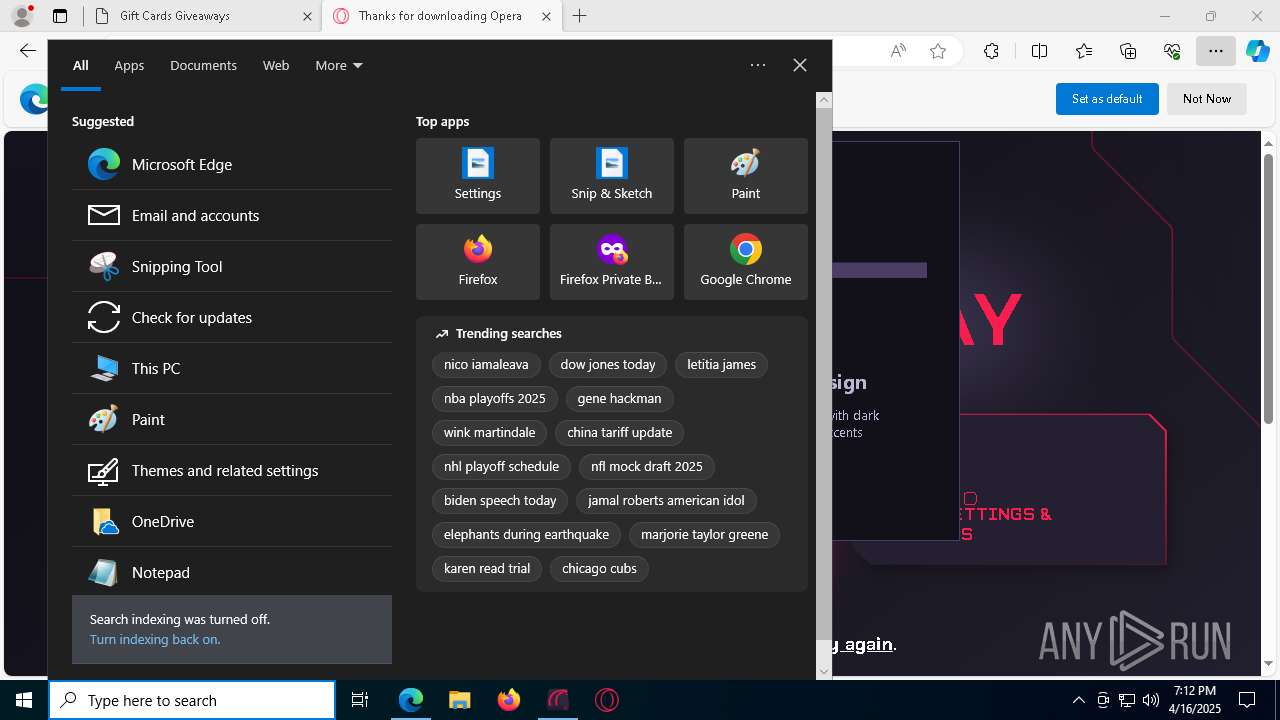
Task: Switch to Documents search tab
Action: coord(203,65)
